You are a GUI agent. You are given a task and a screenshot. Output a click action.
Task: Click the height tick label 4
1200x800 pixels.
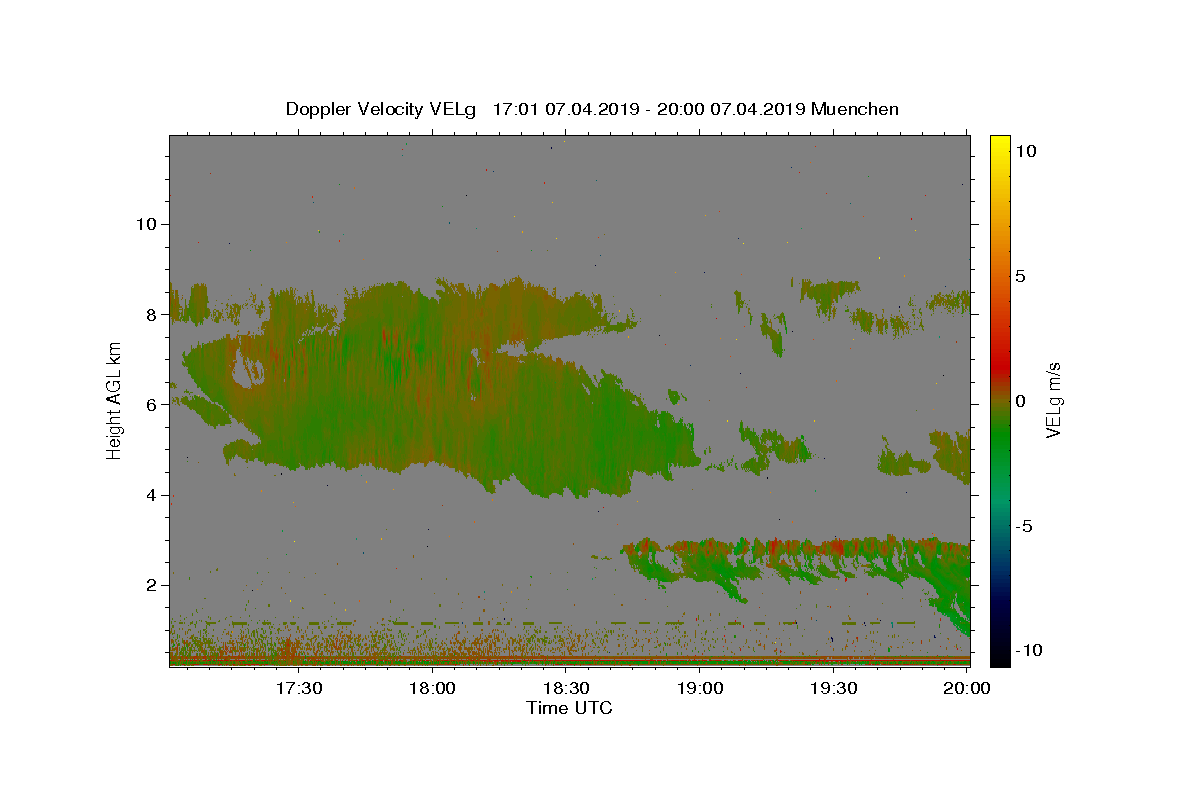pos(150,495)
